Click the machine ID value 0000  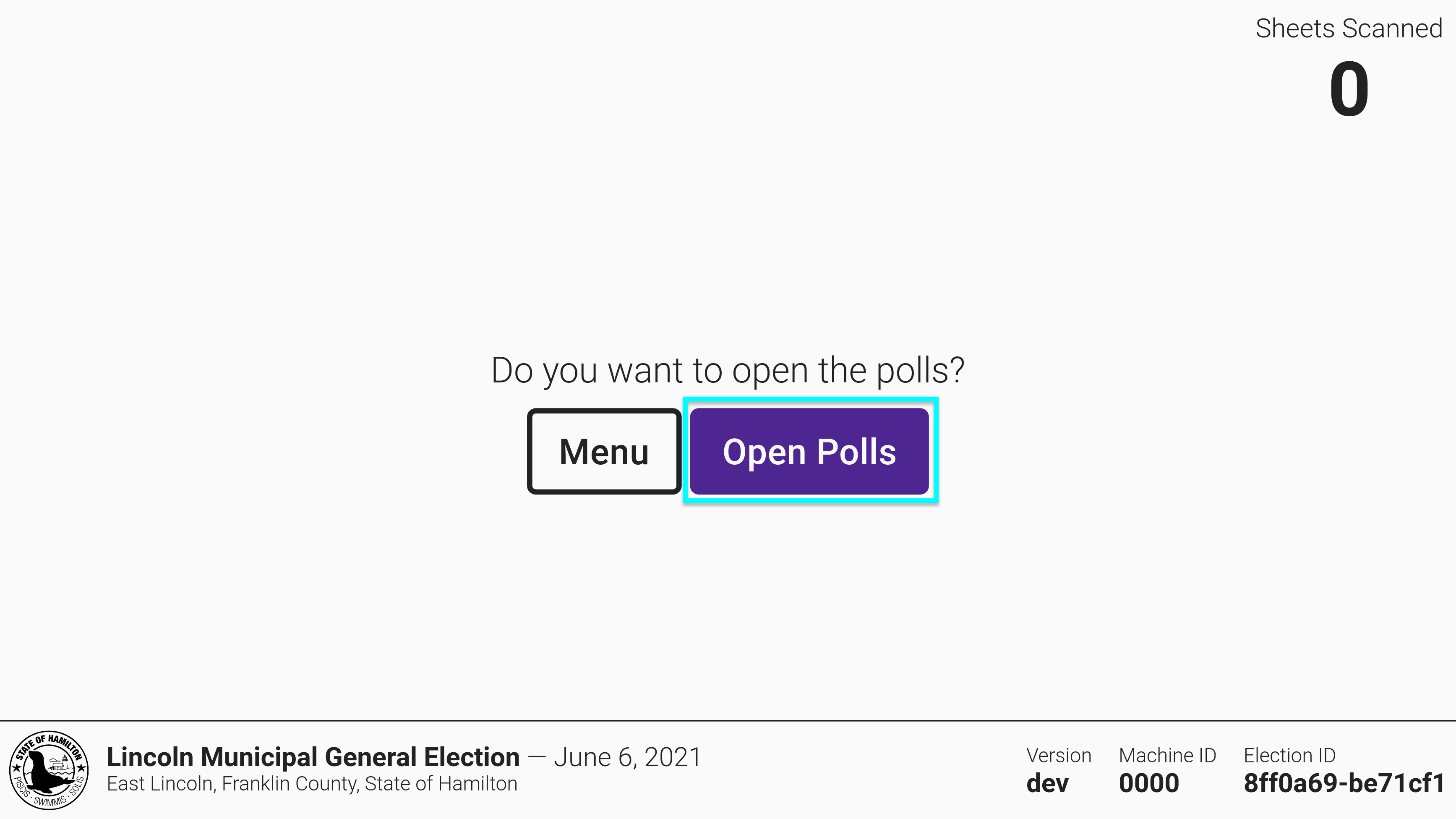click(x=1148, y=783)
